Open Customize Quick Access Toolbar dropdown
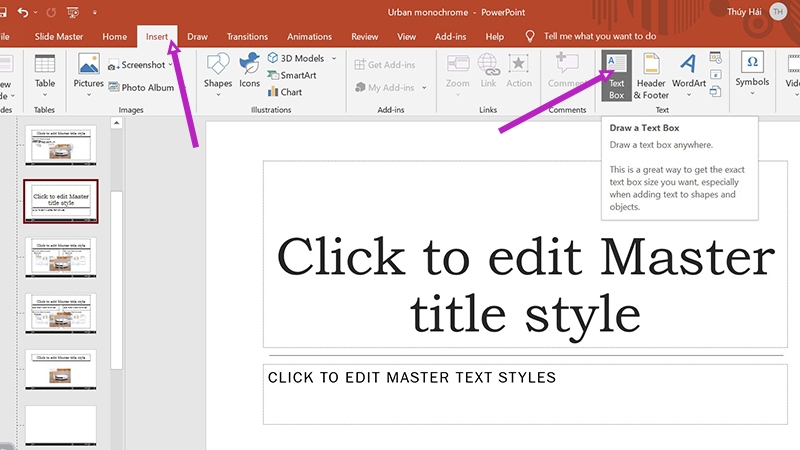This screenshot has width=800, height=450. [94, 12]
